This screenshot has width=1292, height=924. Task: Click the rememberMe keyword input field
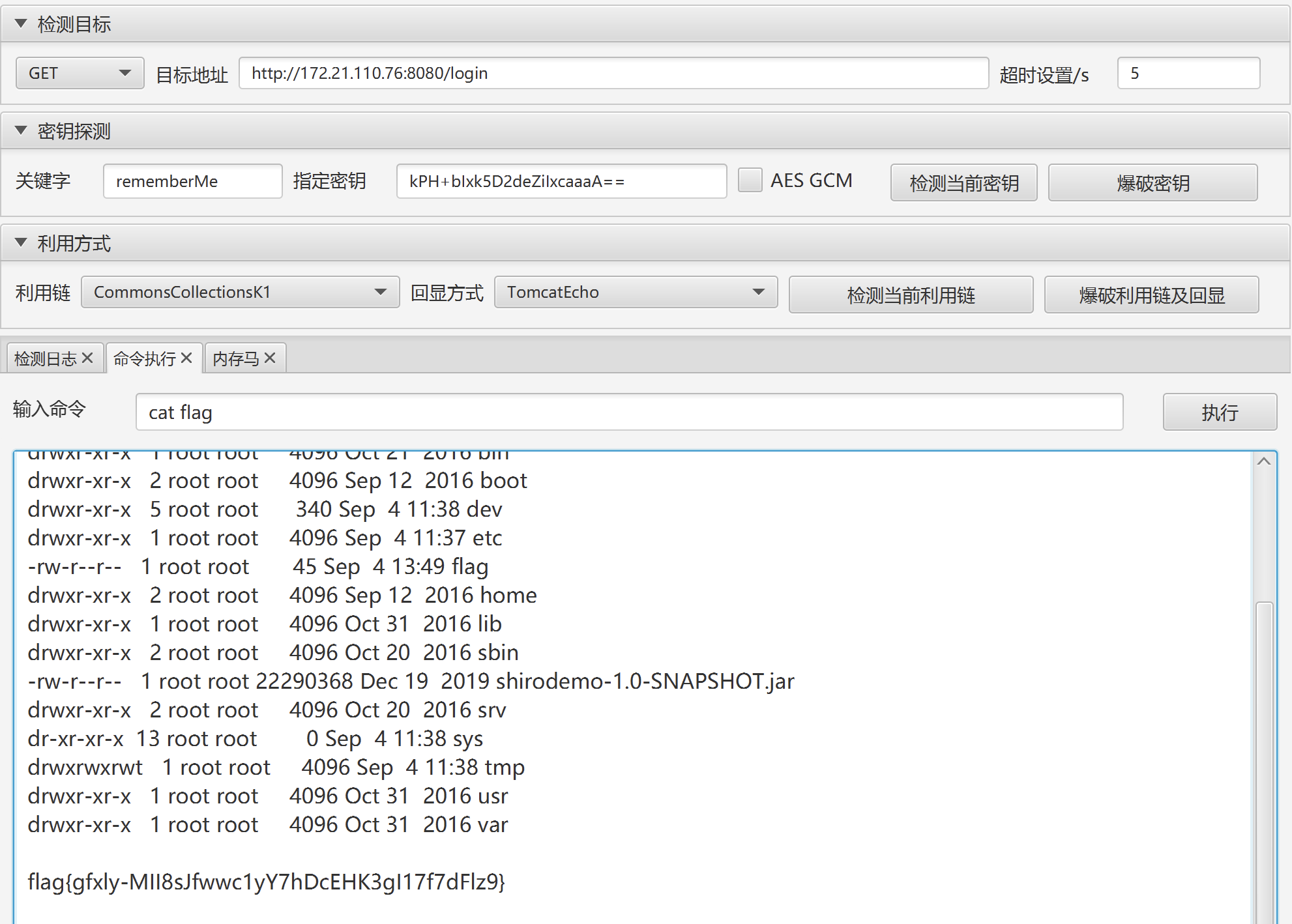click(192, 180)
